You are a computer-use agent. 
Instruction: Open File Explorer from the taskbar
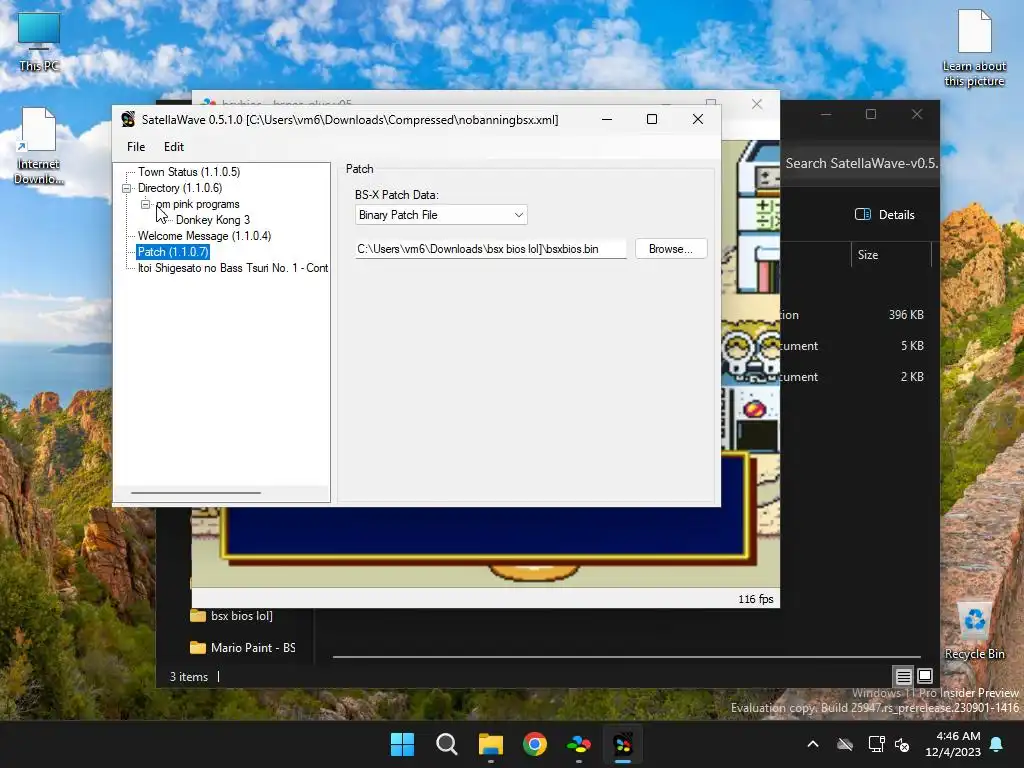pyautogui.click(x=491, y=744)
